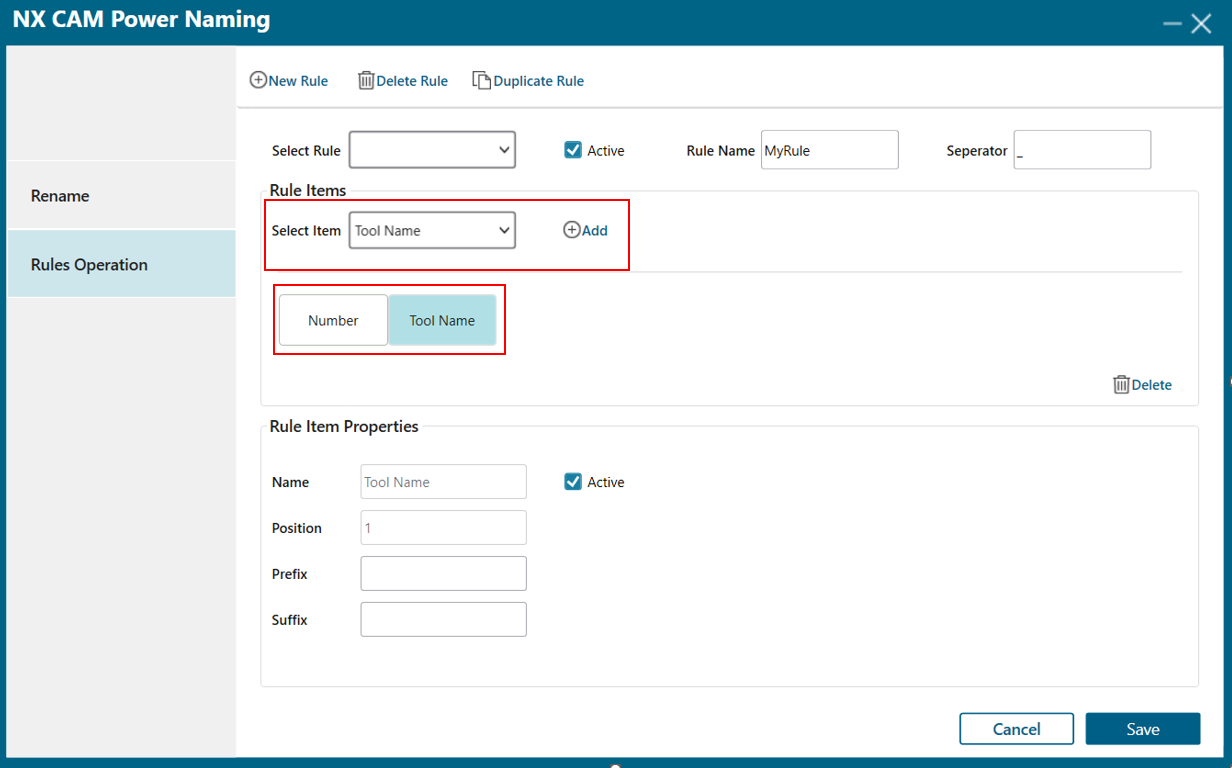
Task: Switch to the Rename section
Action: [59, 195]
